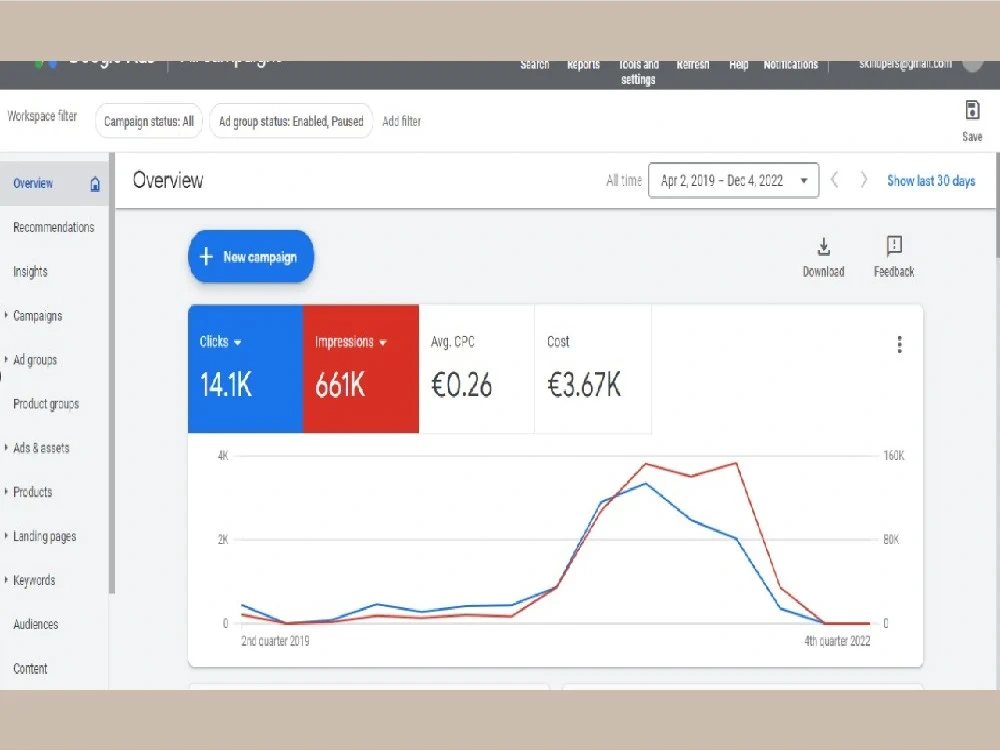Click the Campaign status: All filter chip
Image resolution: width=1000 pixels, height=750 pixels.
click(x=149, y=121)
